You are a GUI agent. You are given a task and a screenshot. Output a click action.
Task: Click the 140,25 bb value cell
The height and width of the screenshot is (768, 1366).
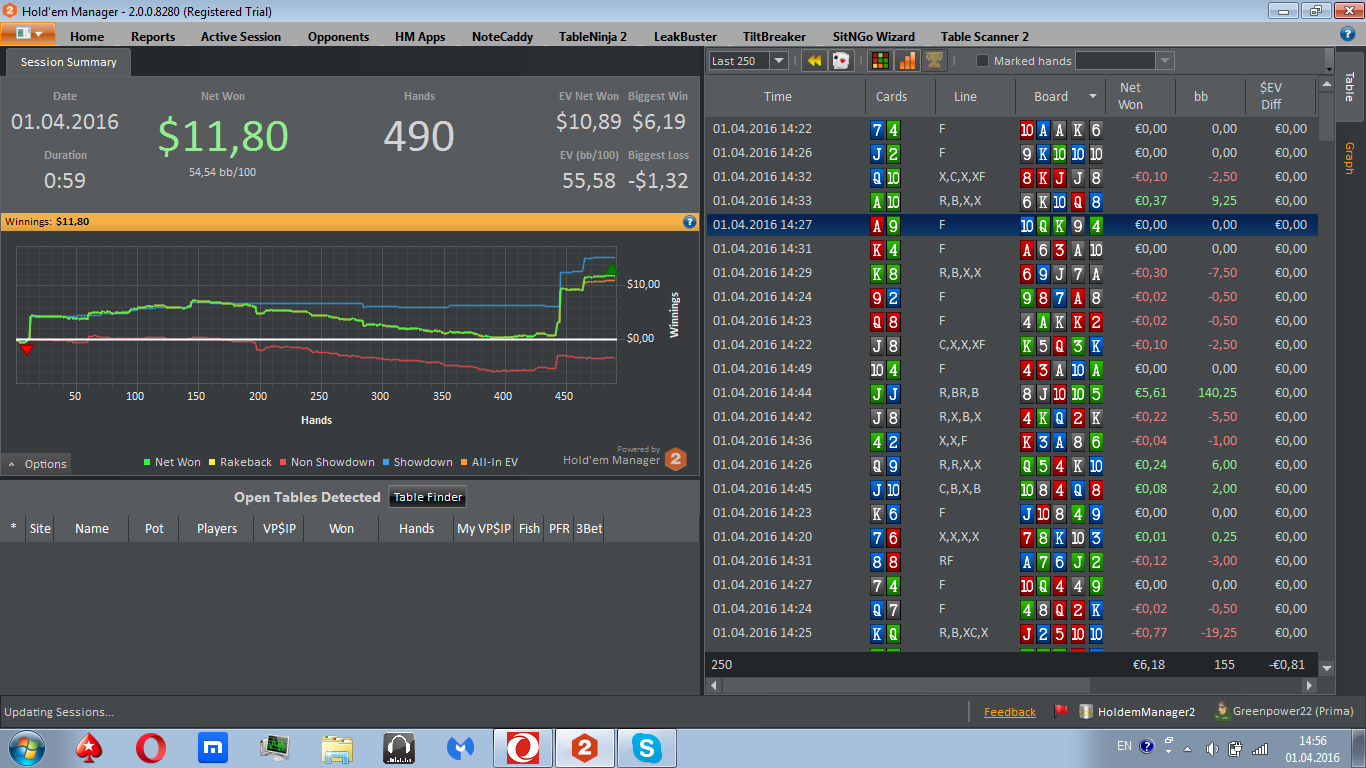(x=1217, y=393)
